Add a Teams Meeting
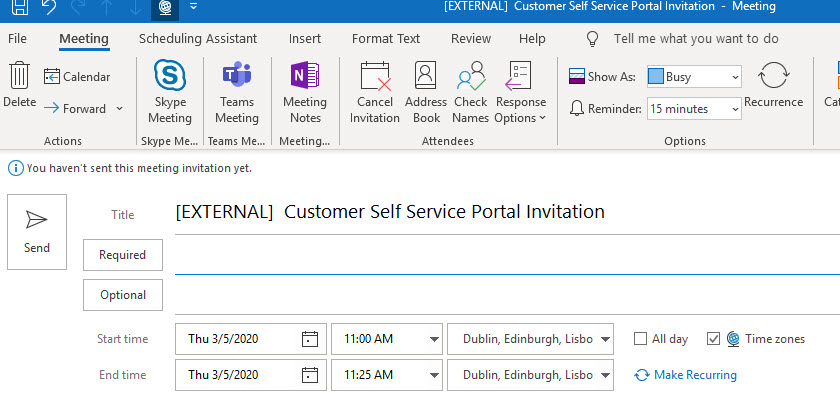 pos(237,92)
